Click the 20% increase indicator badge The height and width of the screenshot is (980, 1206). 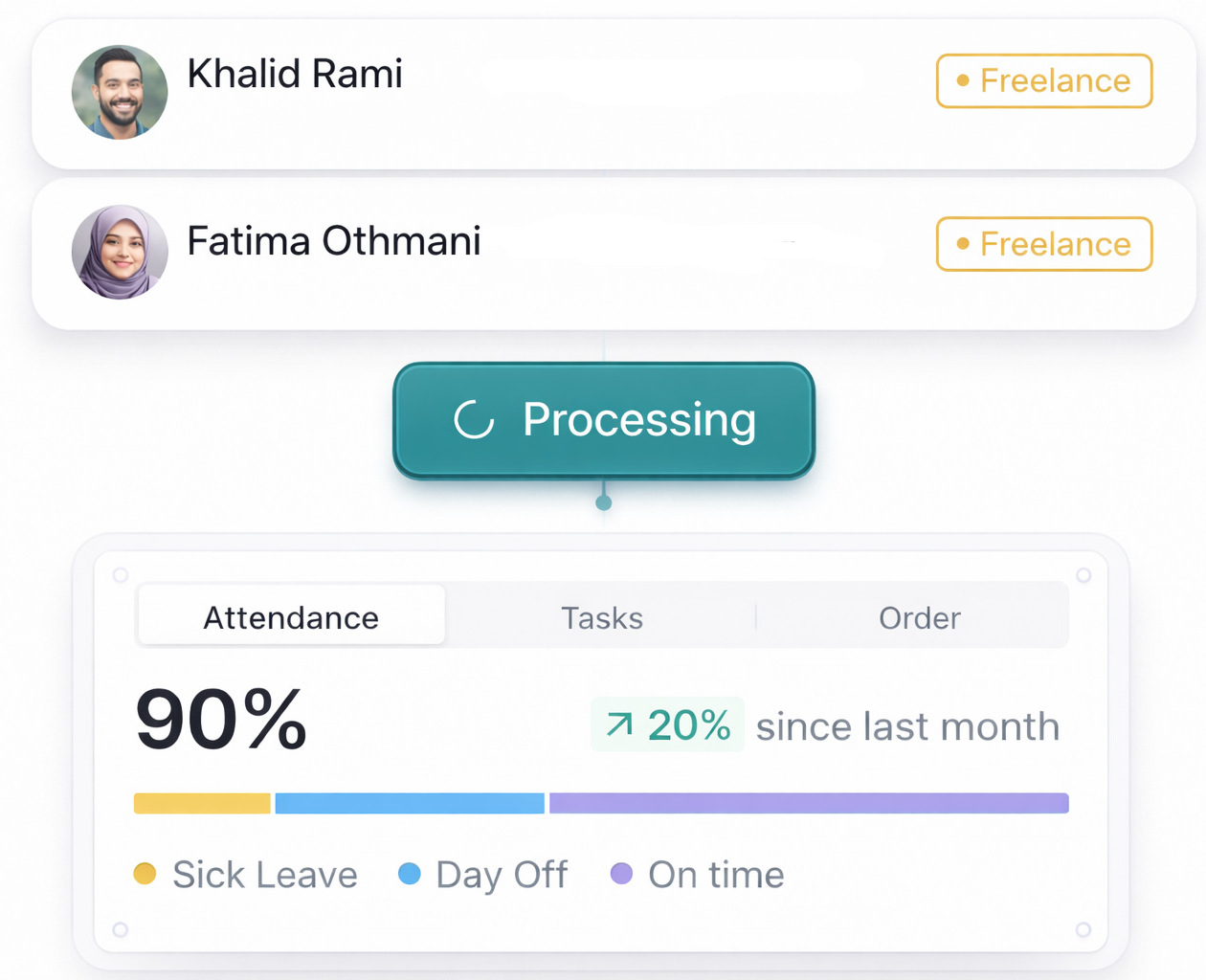(667, 724)
